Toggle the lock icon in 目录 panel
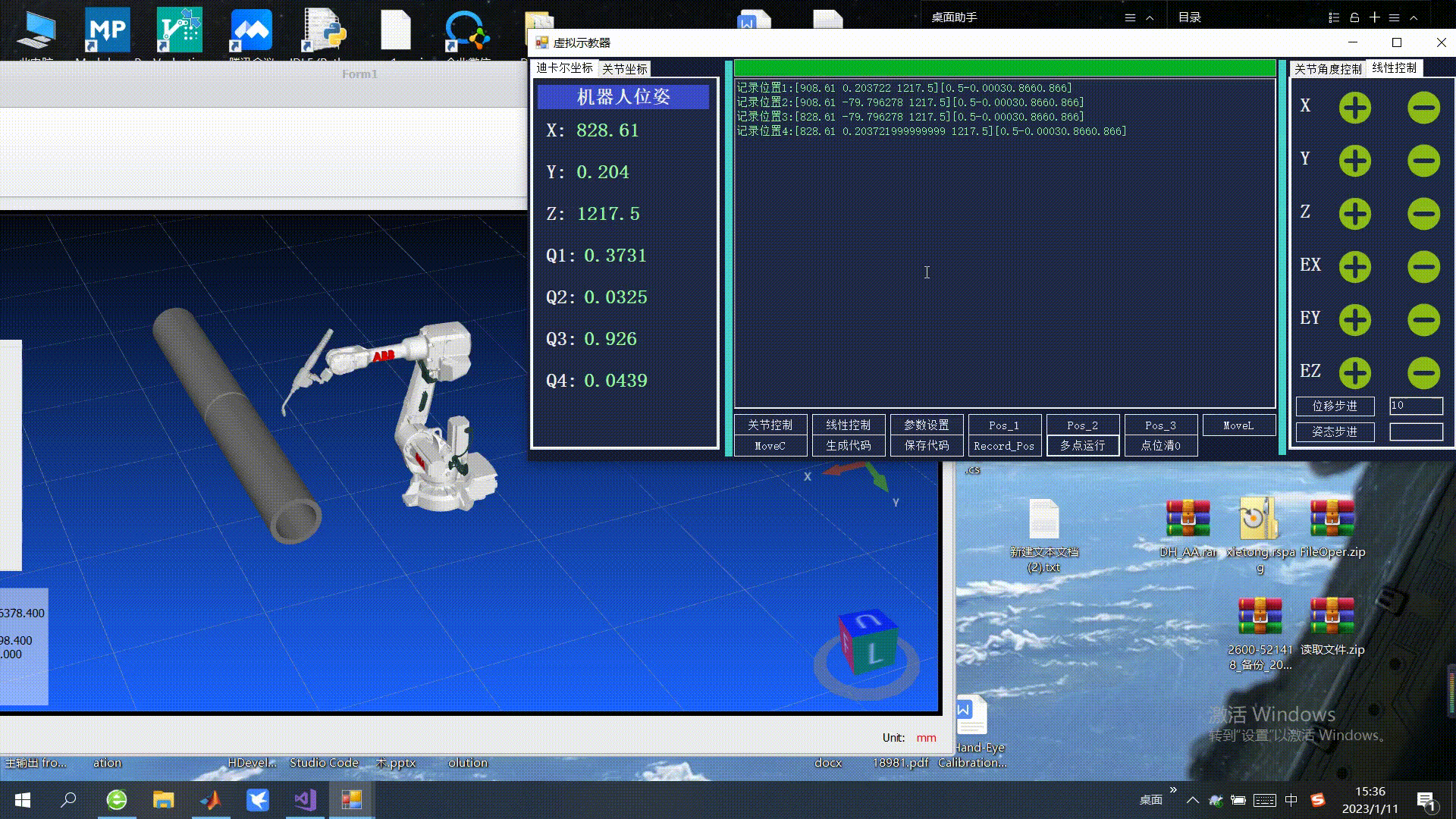 point(1354,17)
